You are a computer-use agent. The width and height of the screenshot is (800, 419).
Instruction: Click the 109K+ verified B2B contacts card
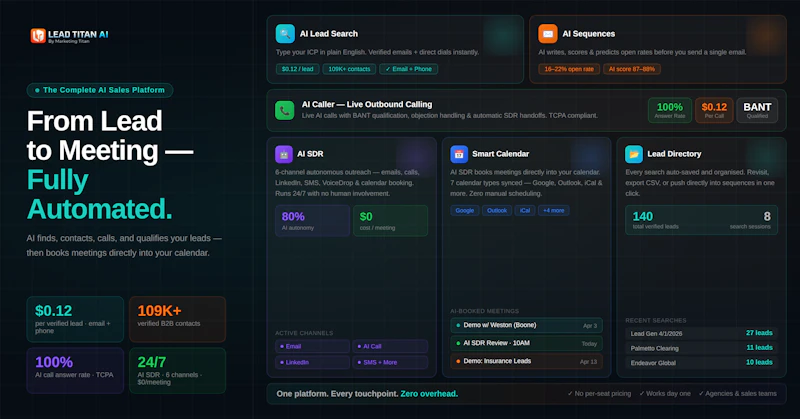[178, 319]
